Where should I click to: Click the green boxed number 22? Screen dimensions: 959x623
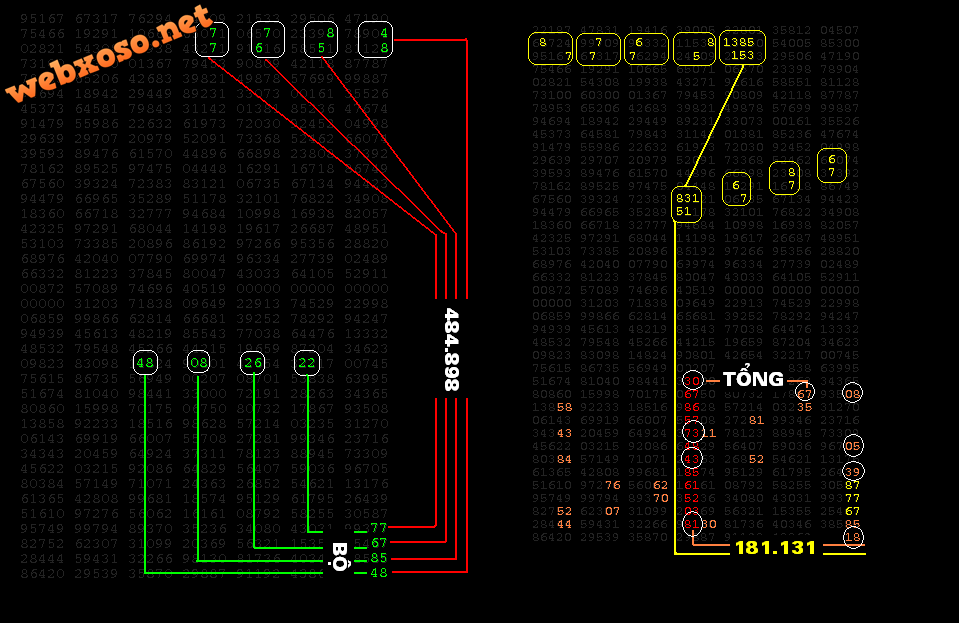(306, 363)
